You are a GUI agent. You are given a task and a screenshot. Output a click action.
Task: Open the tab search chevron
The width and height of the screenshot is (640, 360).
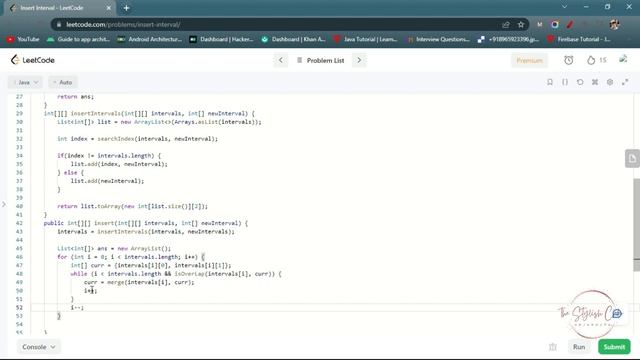click(x=564, y=7)
